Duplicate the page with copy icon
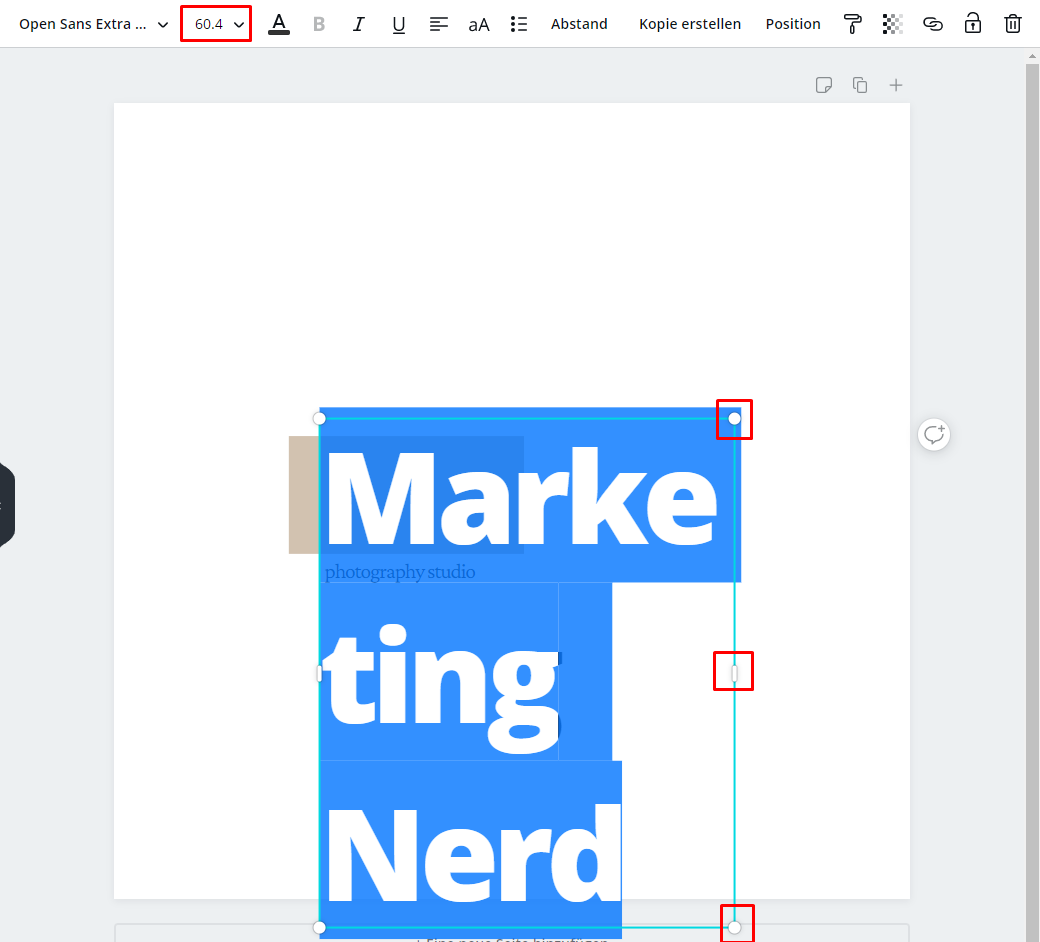 860,85
